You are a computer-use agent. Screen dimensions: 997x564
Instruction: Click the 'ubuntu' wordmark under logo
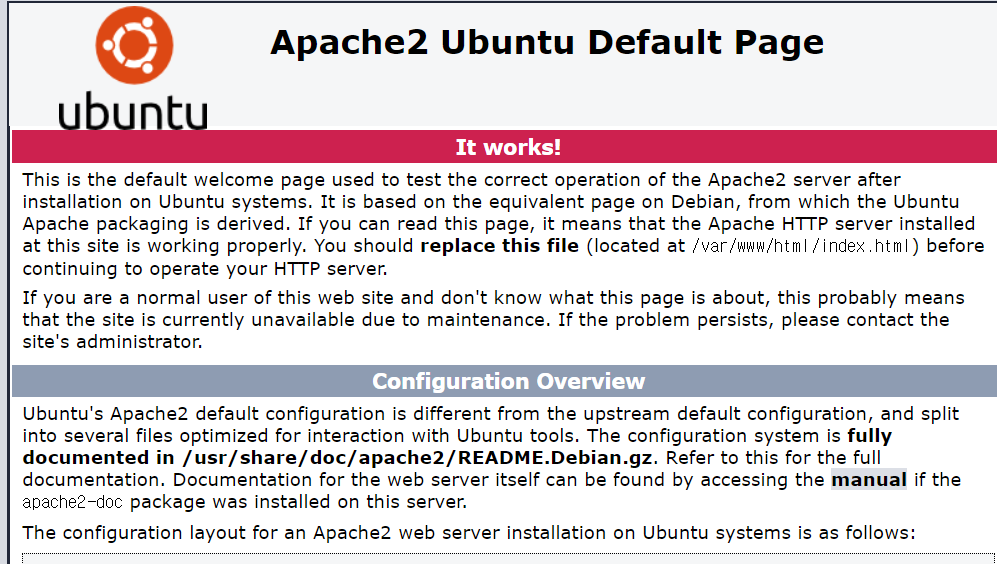pos(133,111)
